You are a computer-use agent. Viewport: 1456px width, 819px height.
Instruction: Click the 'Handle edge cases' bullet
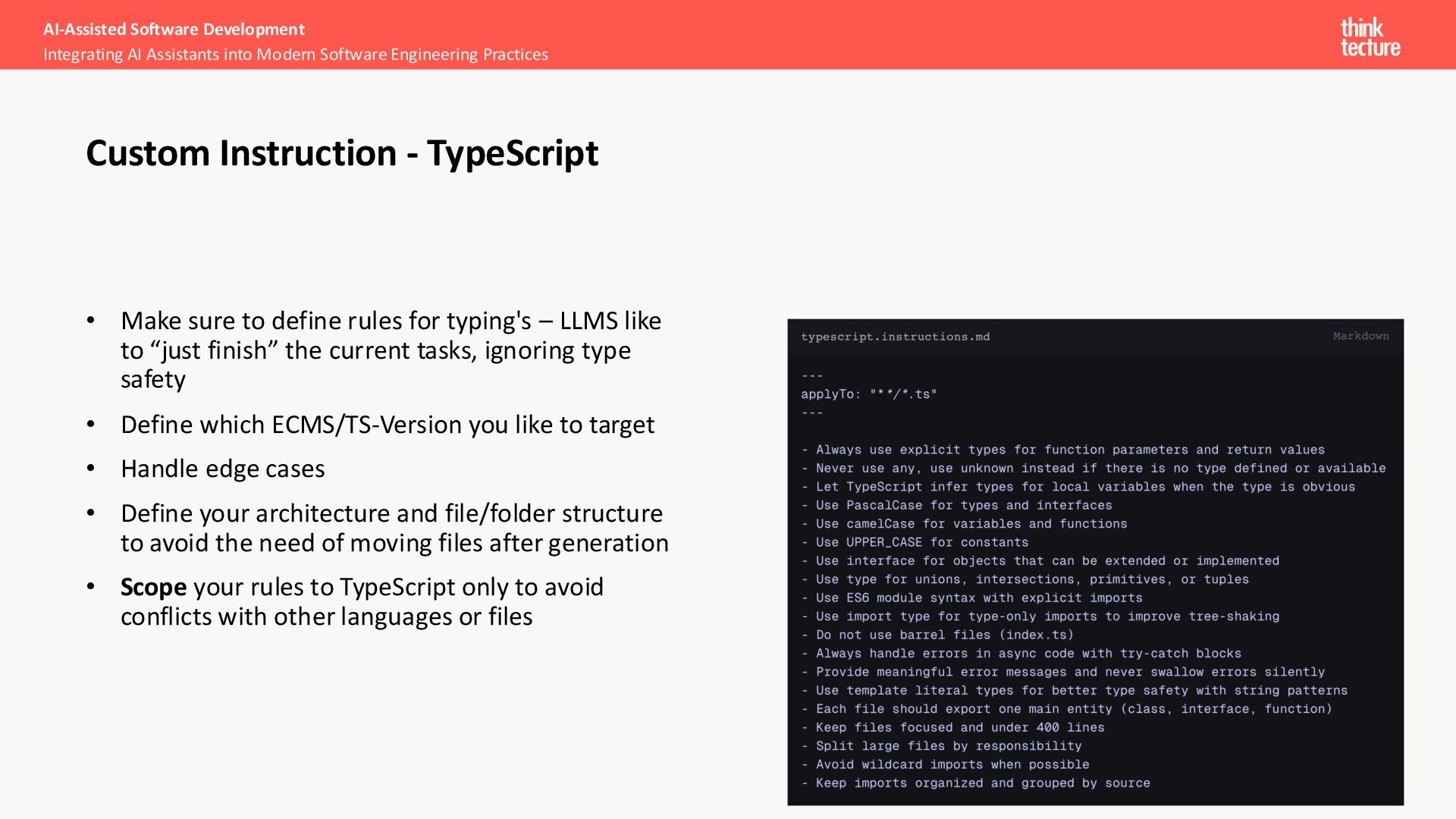[x=222, y=469]
